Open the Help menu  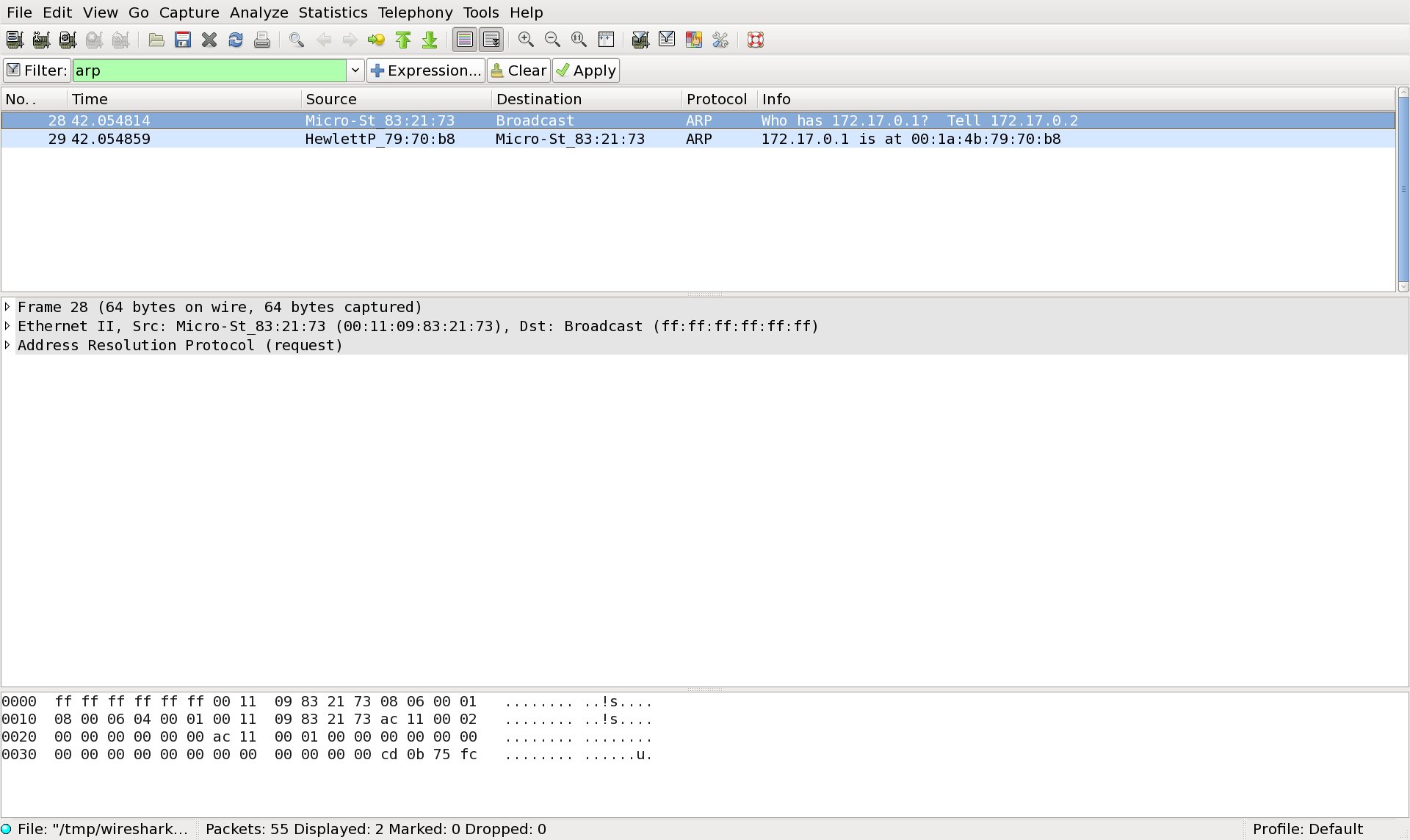click(x=527, y=12)
